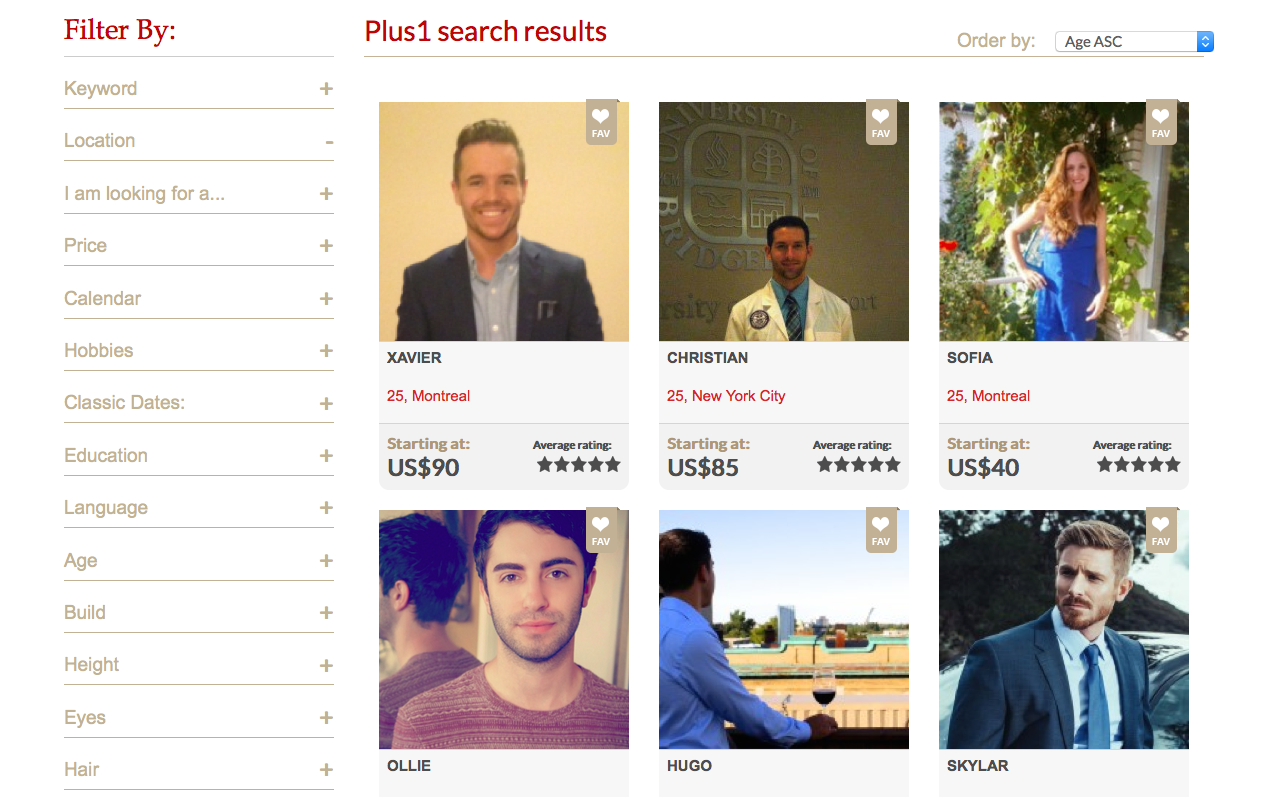
Task: Favorite Xavier's profile with the heart icon
Action: point(601,122)
